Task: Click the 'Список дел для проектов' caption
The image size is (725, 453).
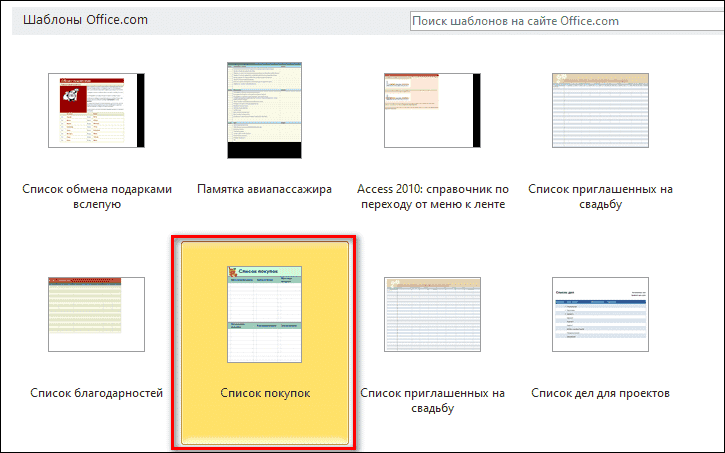Action: (600, 394)
